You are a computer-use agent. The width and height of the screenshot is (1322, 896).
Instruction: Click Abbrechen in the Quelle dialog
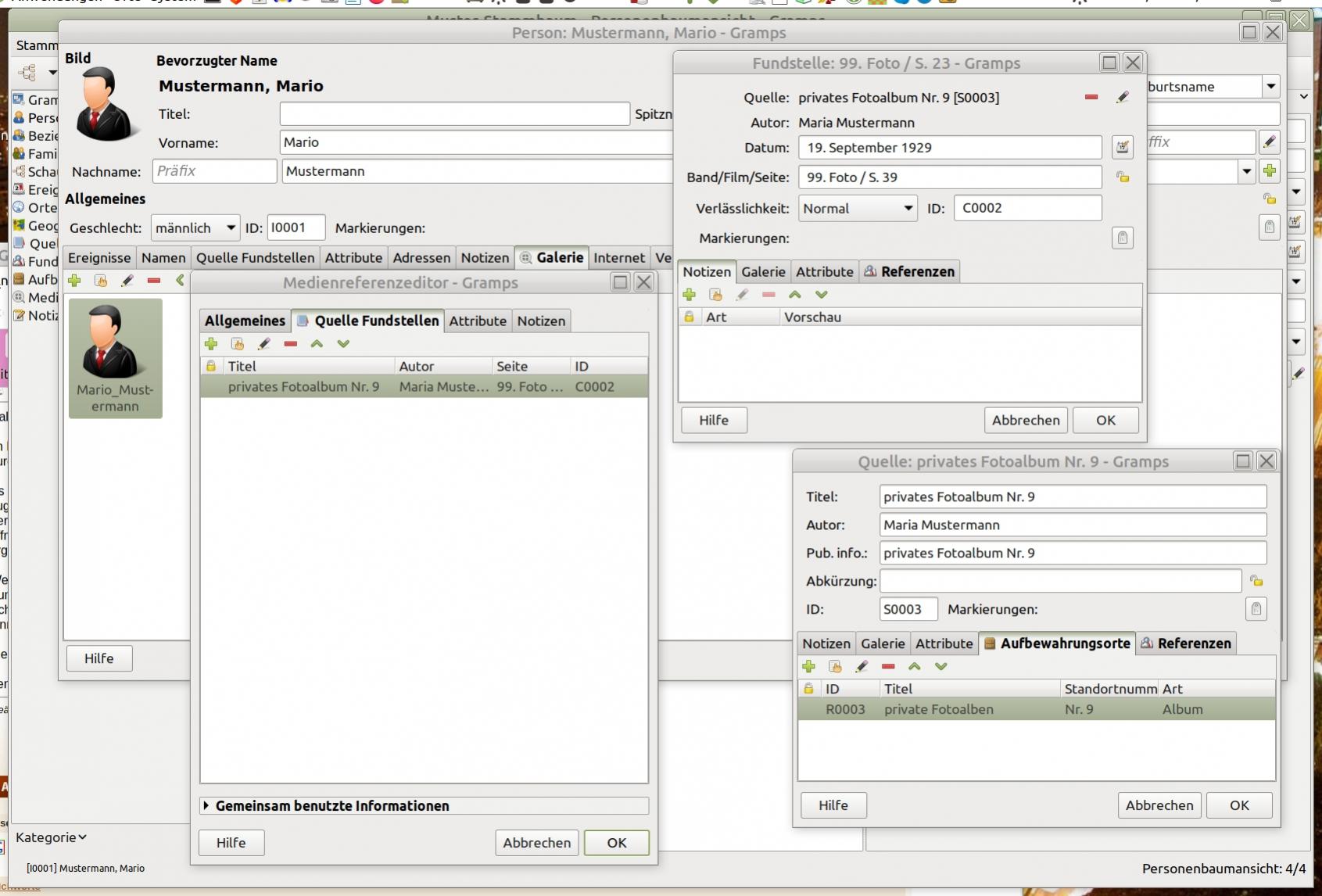pyautogui.click(x=1159, y=805)
